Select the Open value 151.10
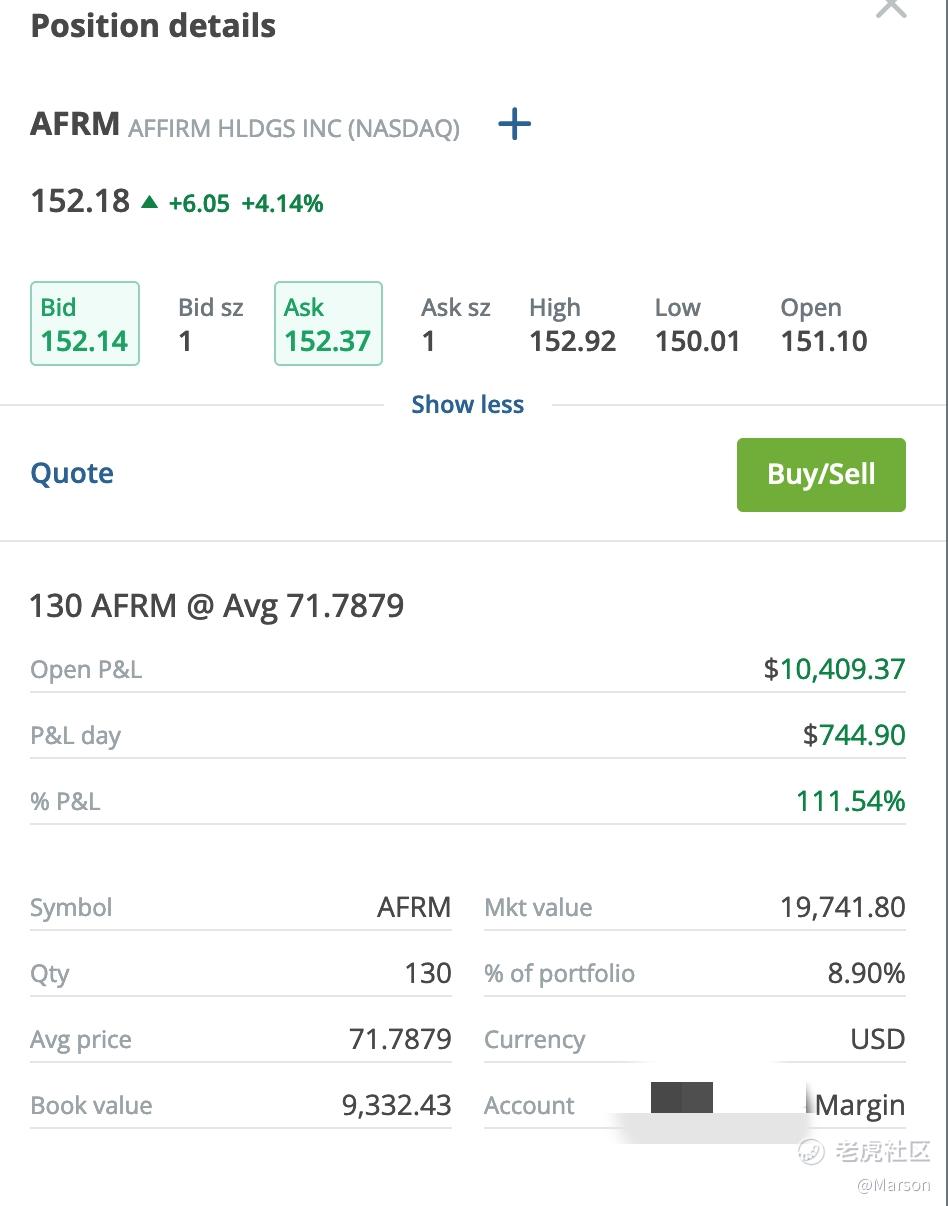This screenshot has height=1206, width=948. (824, 342)
